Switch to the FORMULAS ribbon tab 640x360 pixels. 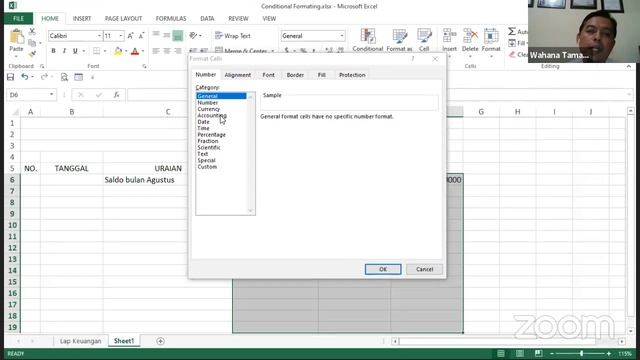coord(171,19)
